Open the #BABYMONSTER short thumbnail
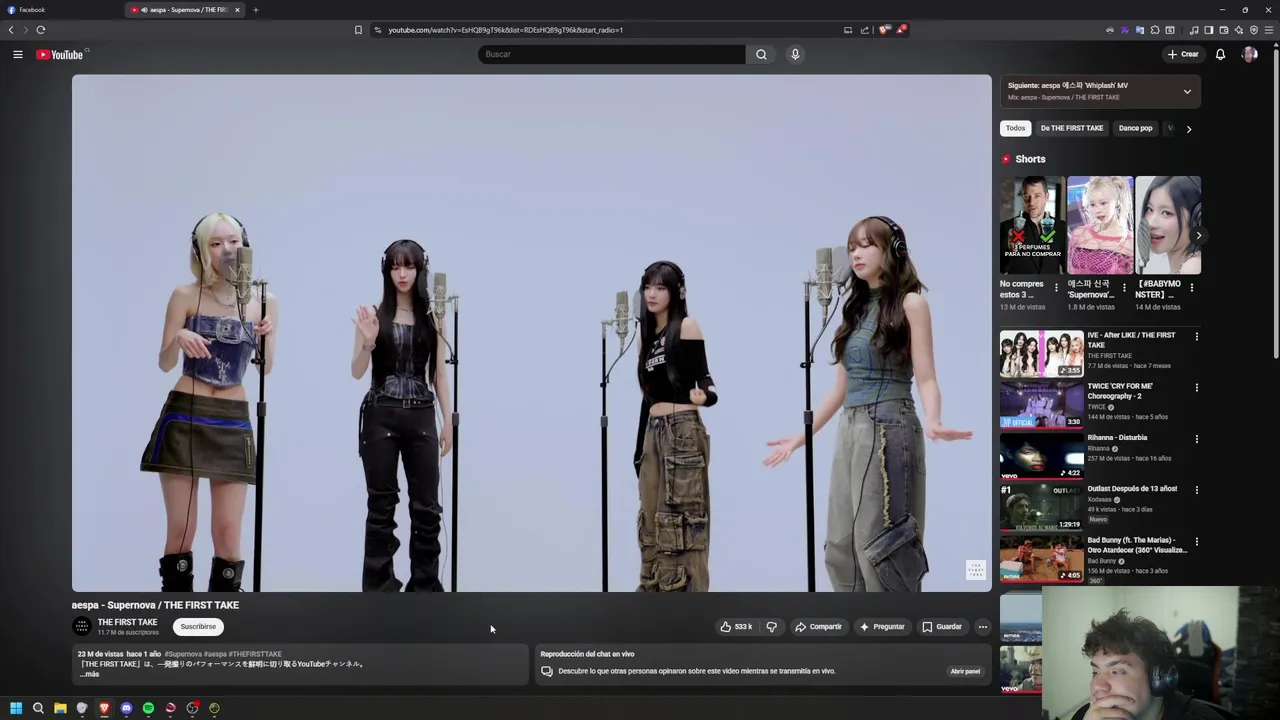This screenshot has width=1280, height=720. click(1168, 225)
